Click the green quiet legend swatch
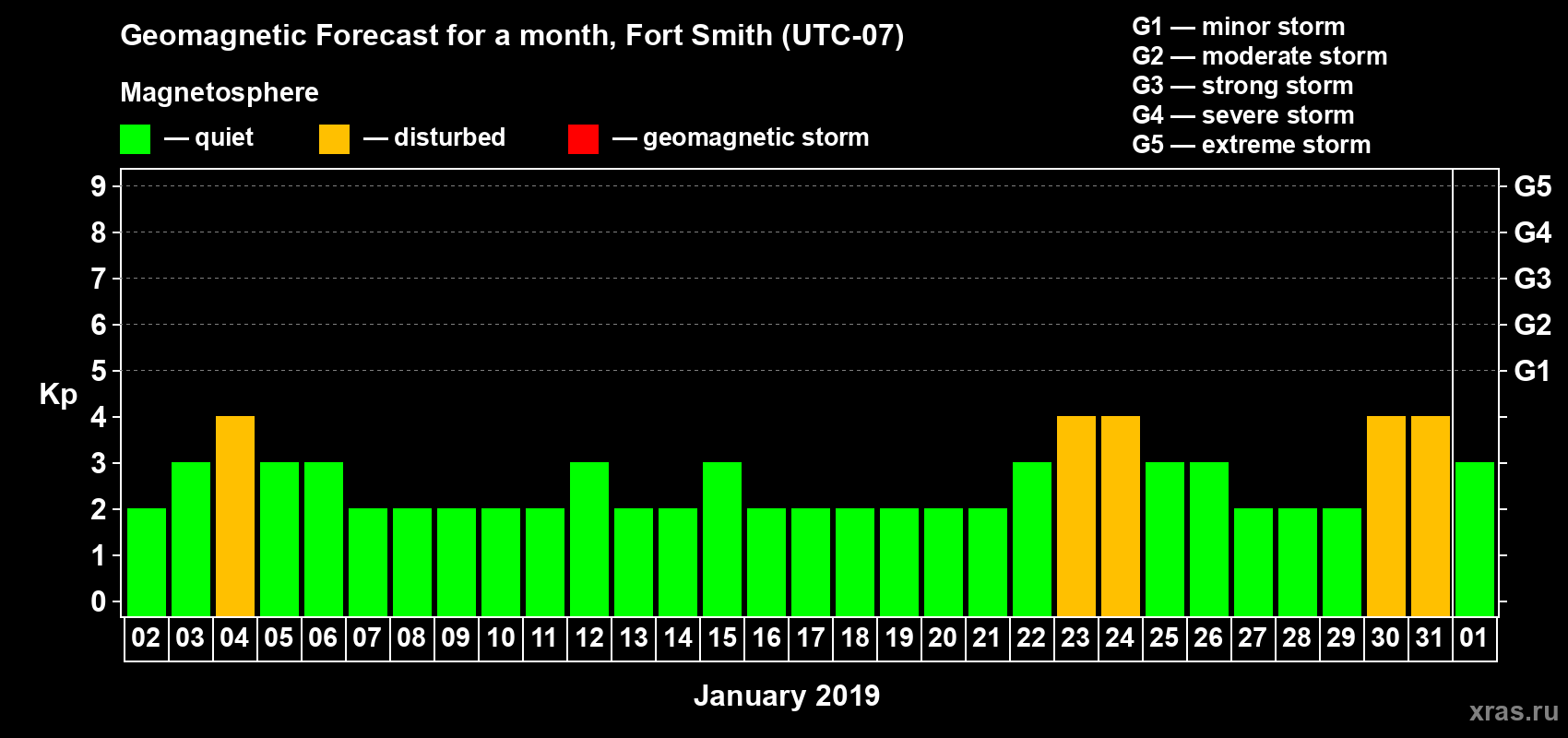The width and height of the screenshot is (1568, 738). point(135,139)
